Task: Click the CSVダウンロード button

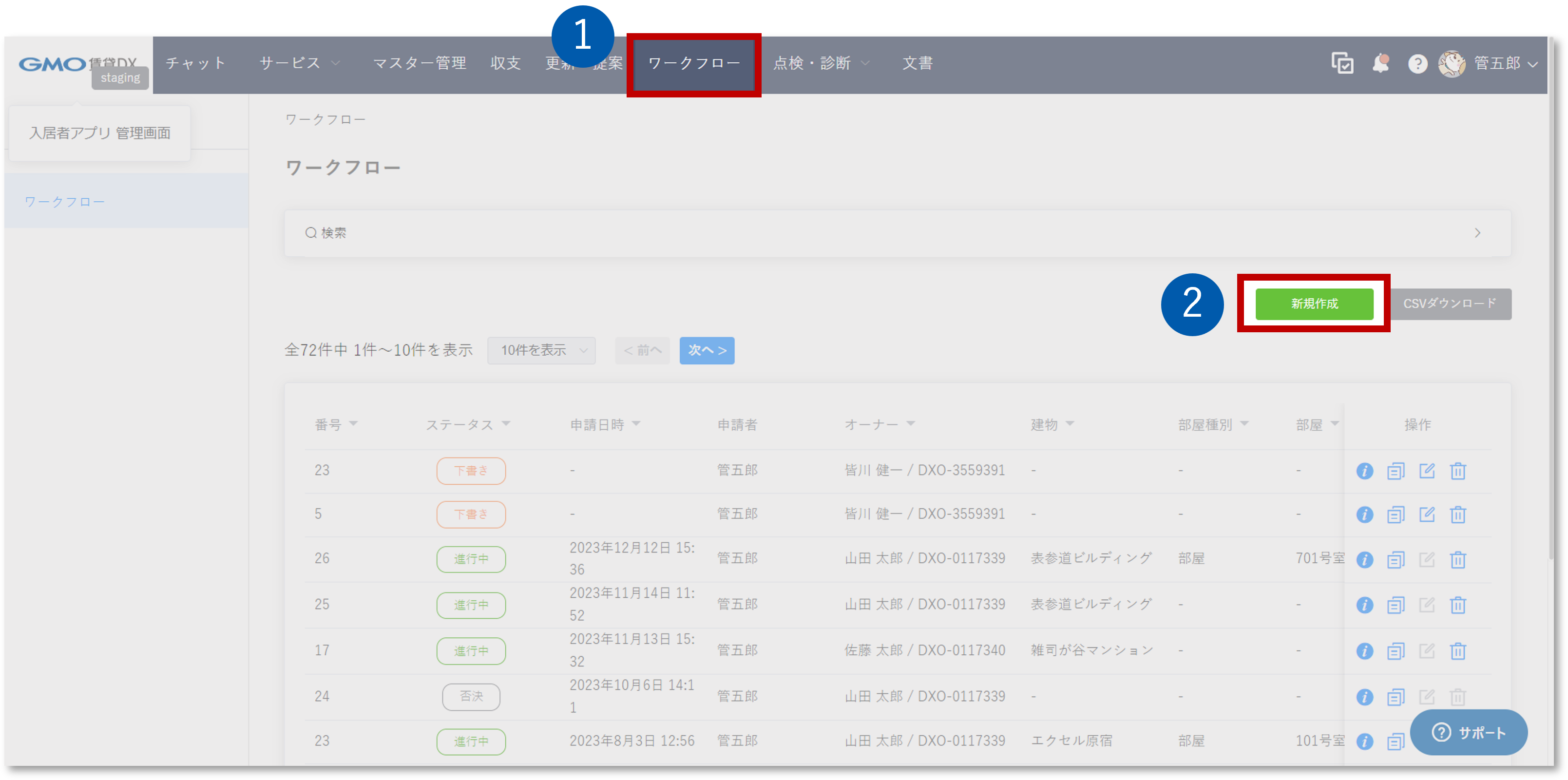Action: [1449, 303]
